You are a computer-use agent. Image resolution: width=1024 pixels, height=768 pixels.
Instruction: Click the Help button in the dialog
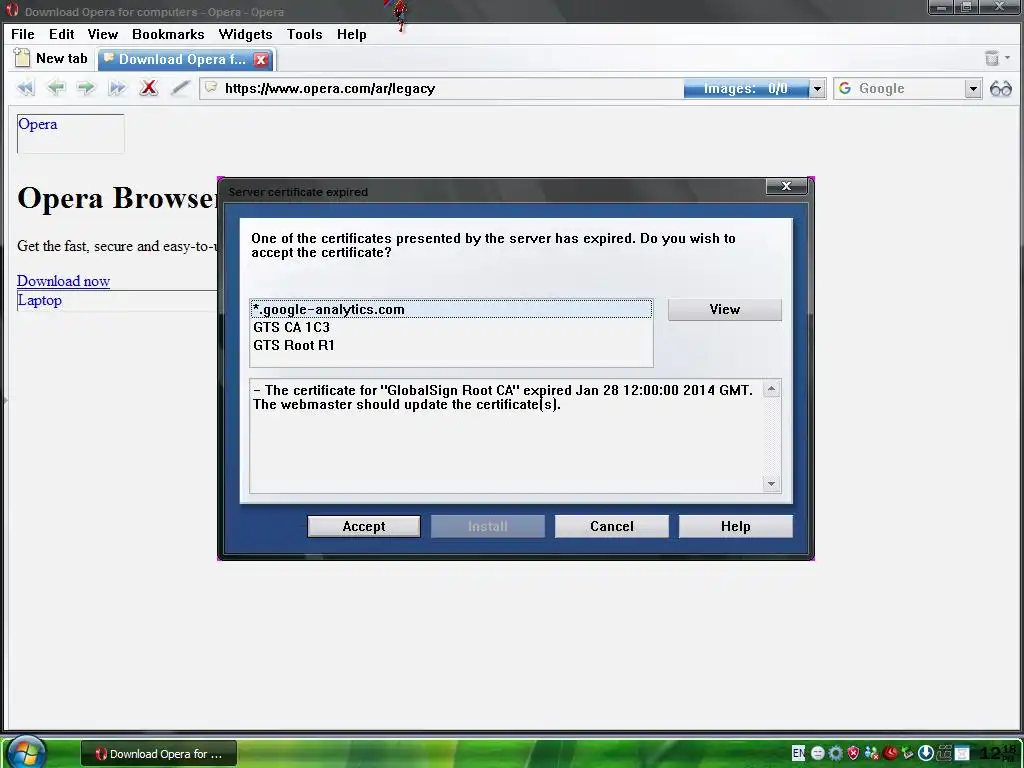point(735,526)
